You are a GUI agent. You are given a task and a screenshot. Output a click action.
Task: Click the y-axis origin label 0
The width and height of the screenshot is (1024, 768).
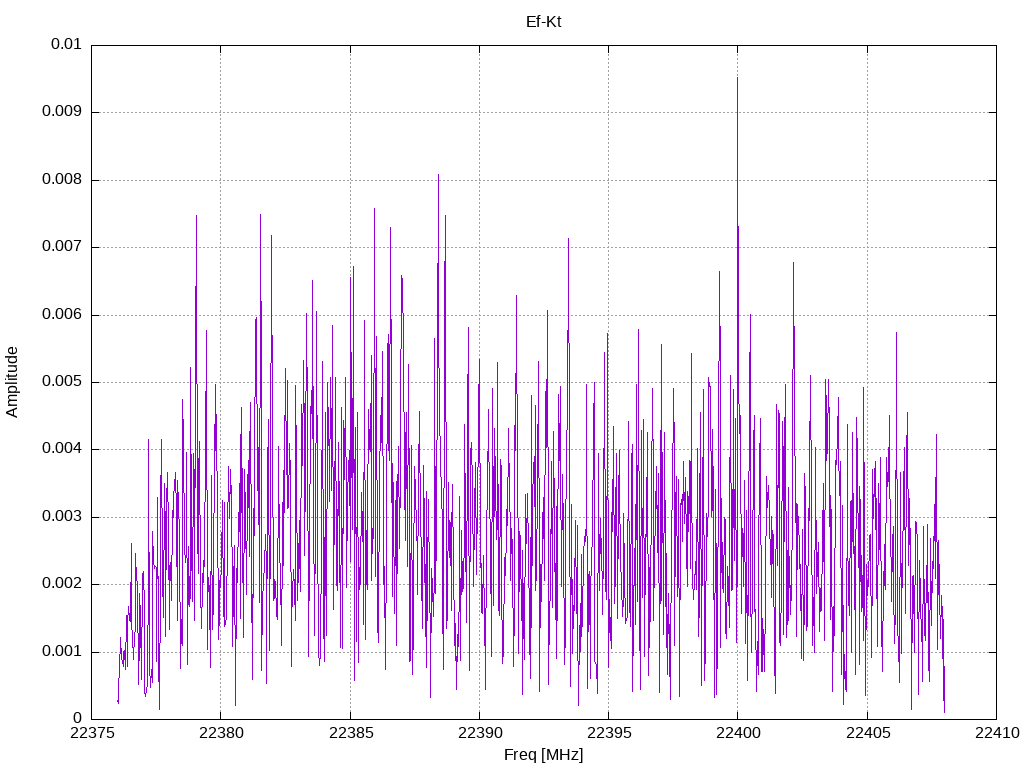pyautogui.click(x=78, y=719)
